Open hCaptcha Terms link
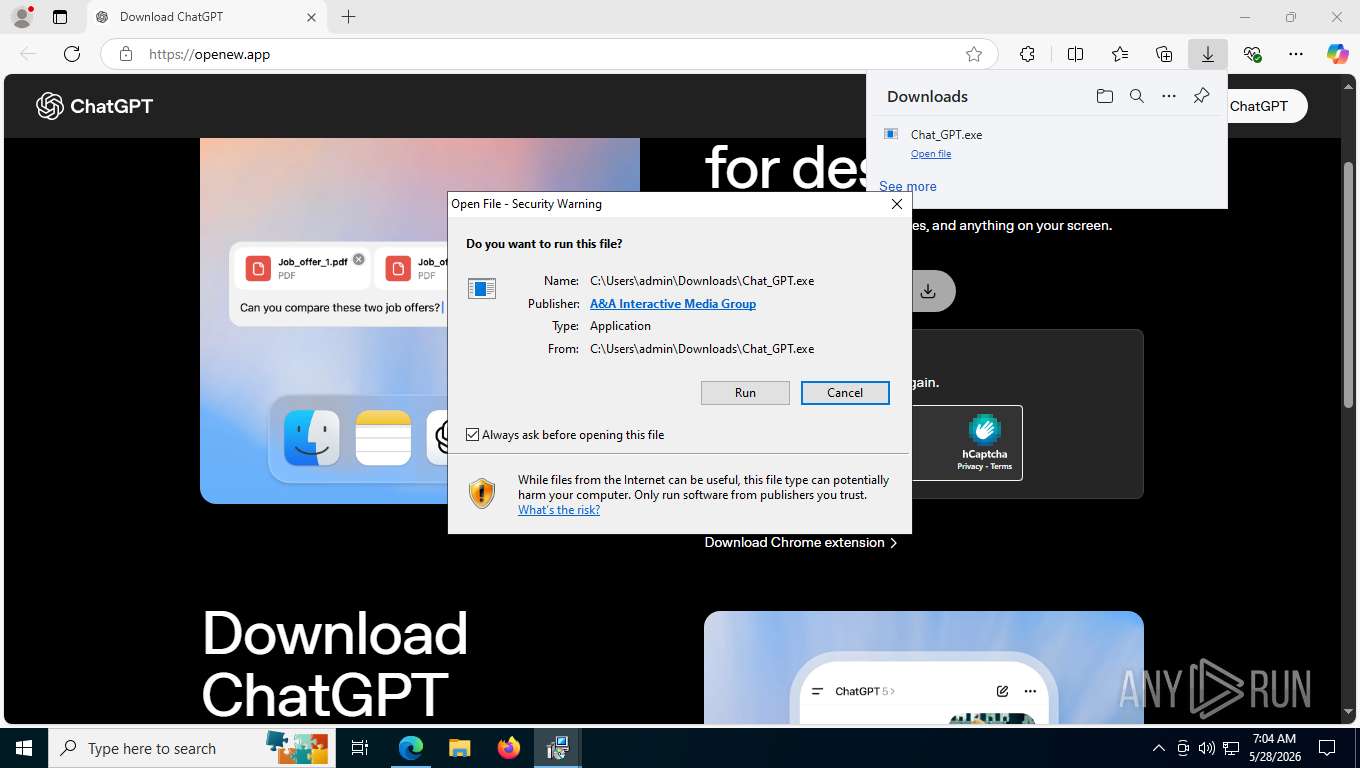Image resolution: width=1360 pixels, height=768 pixels. click(1001, 467)
